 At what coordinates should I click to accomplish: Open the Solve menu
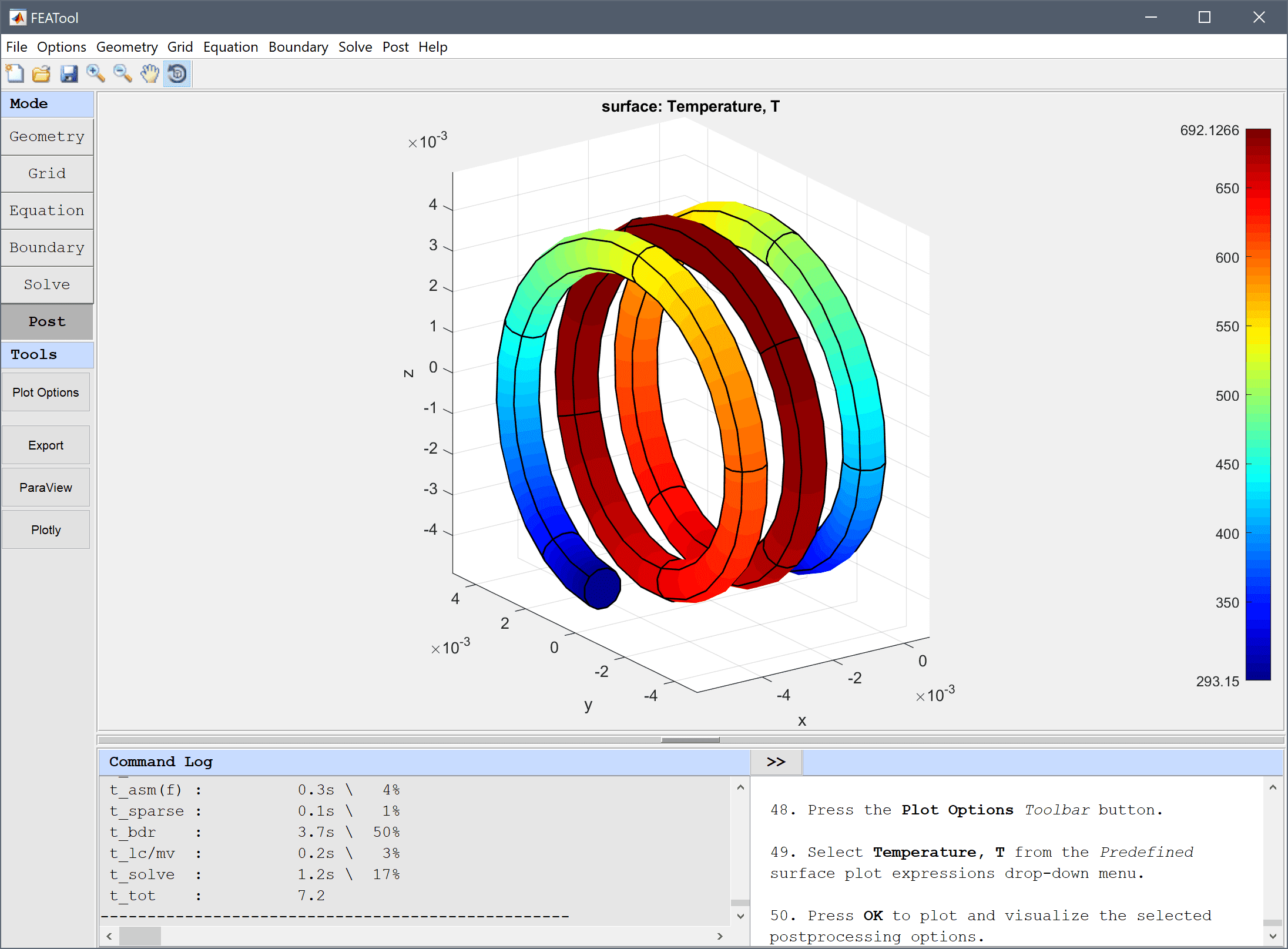pyautogui.click(x=355, y=47)
